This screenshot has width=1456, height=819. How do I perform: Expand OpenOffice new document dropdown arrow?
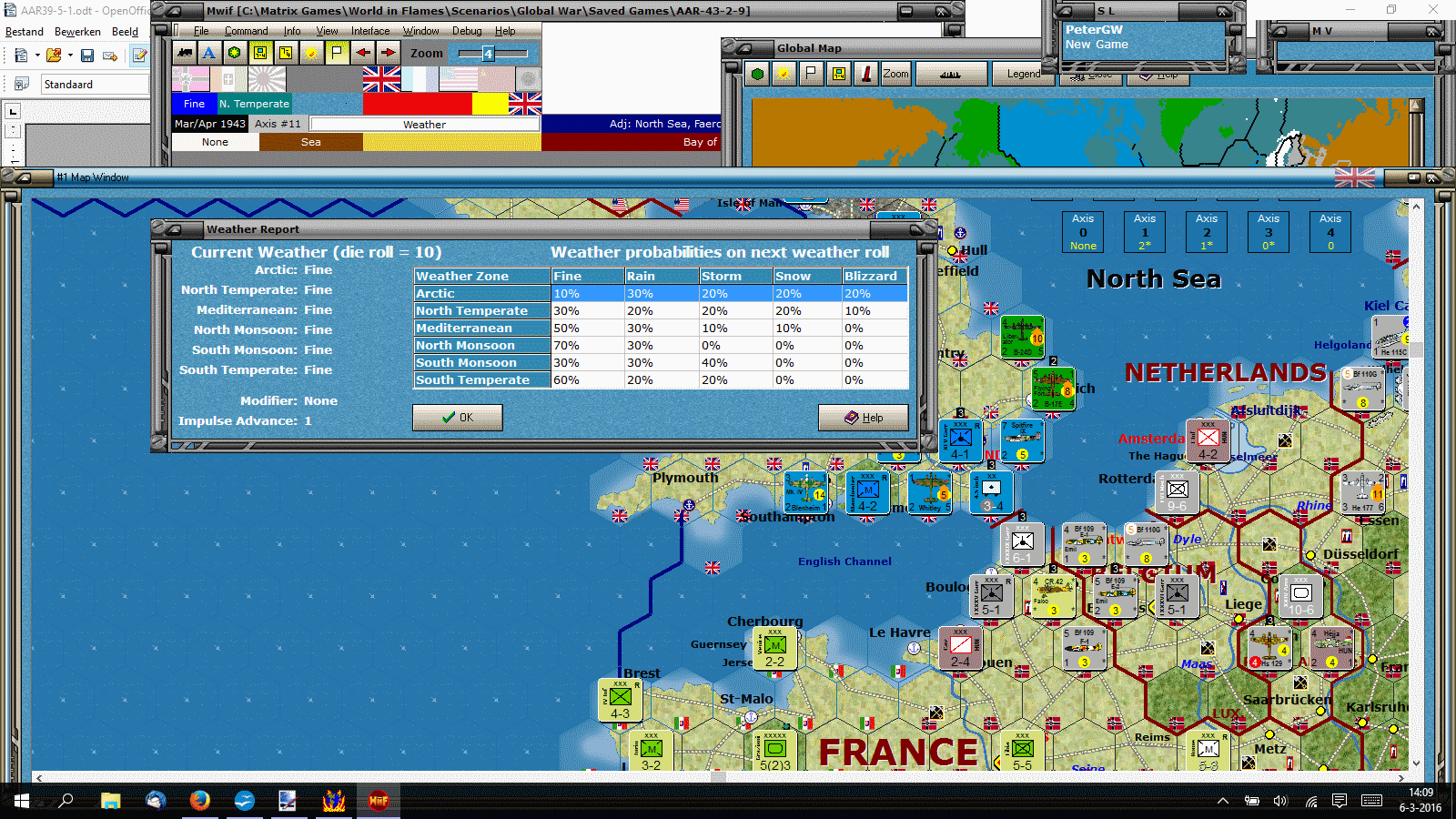tap(37, 56)
